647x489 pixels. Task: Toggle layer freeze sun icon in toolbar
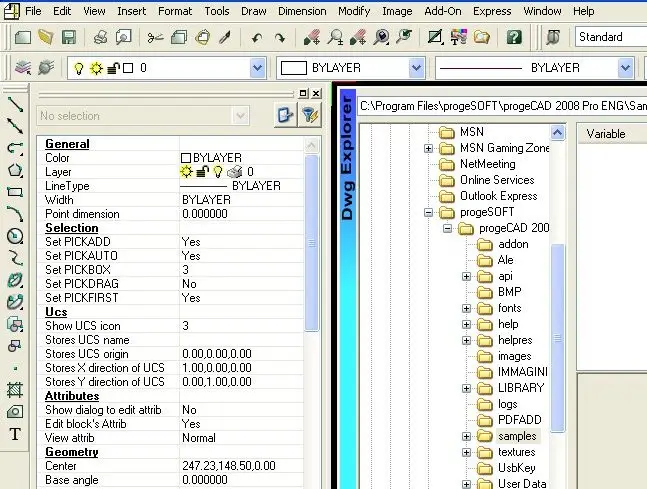click(96, 68)
